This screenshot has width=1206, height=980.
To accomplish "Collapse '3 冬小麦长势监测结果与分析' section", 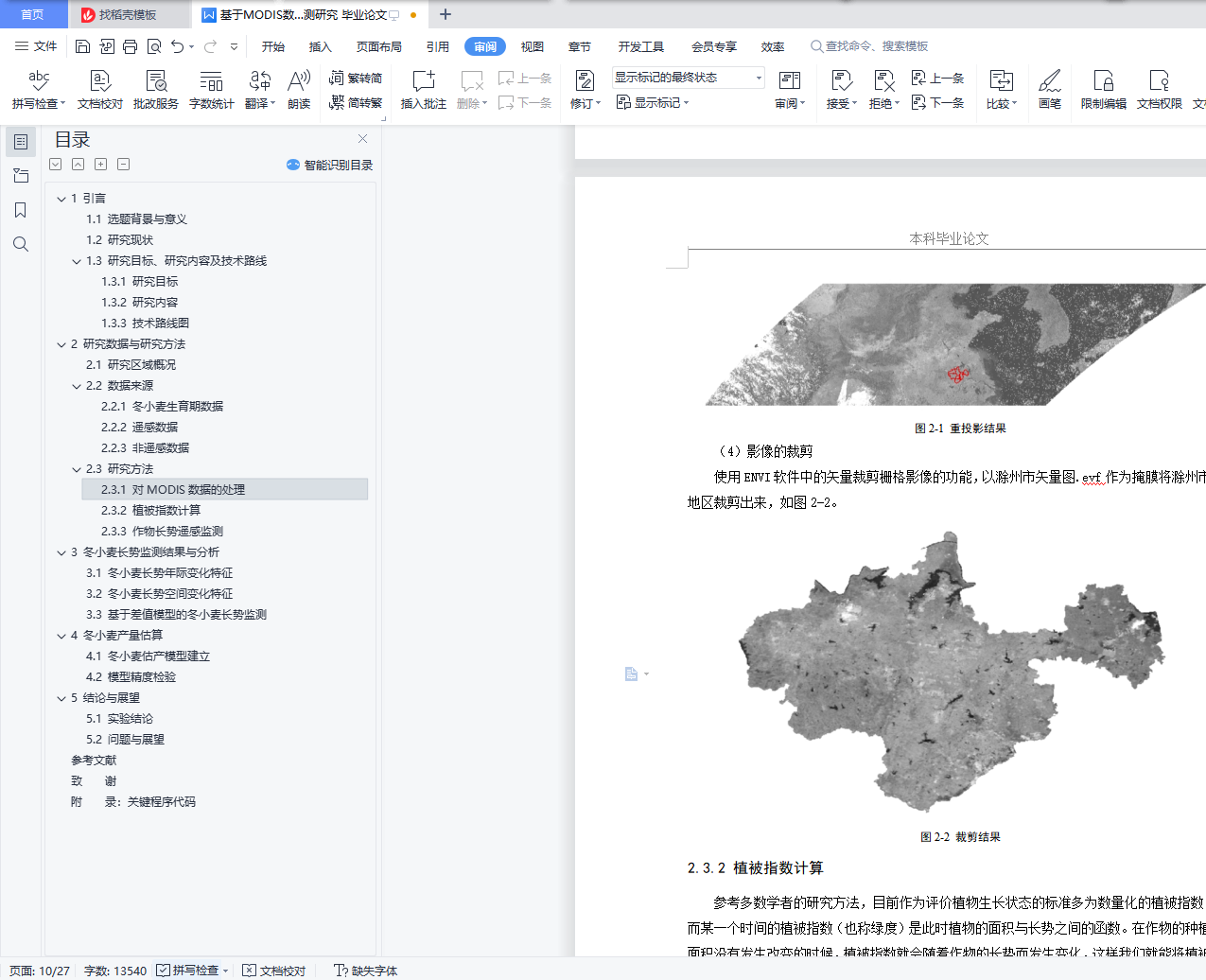I will coord(61,552).
